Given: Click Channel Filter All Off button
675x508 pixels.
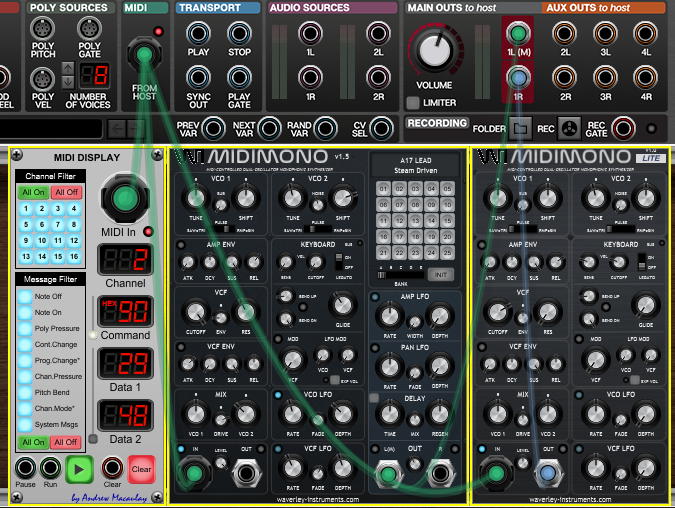Looking at the screenshot, I should tap(66, 192).
